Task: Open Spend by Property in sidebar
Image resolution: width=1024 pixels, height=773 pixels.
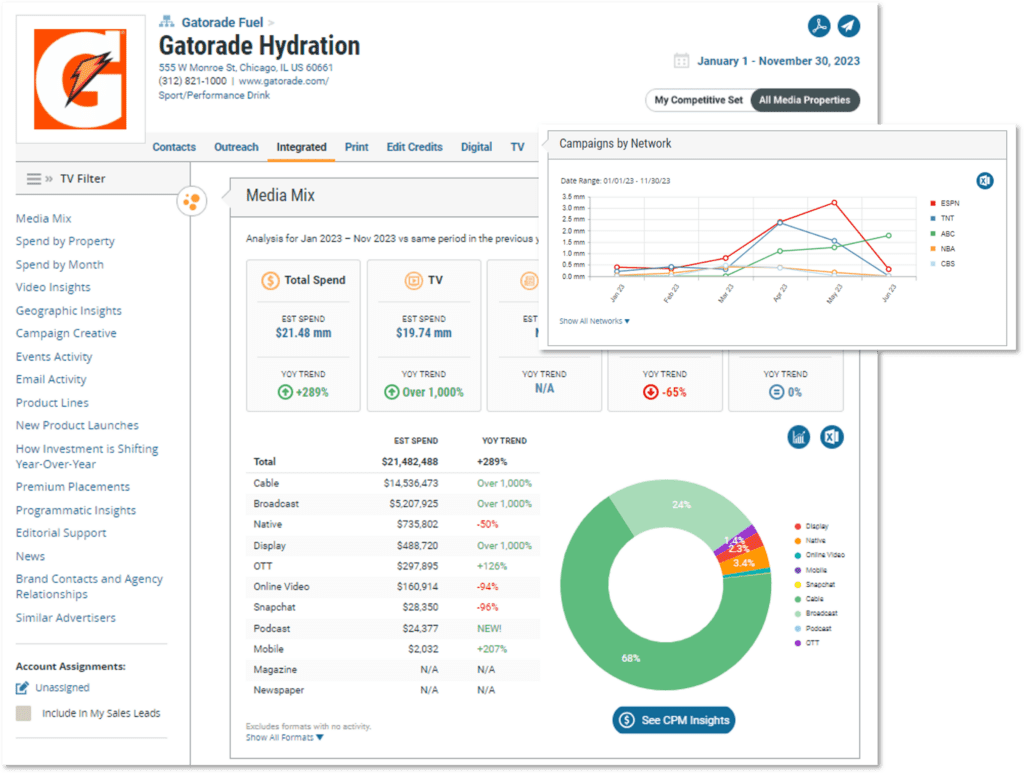Action: coord(65,242)
